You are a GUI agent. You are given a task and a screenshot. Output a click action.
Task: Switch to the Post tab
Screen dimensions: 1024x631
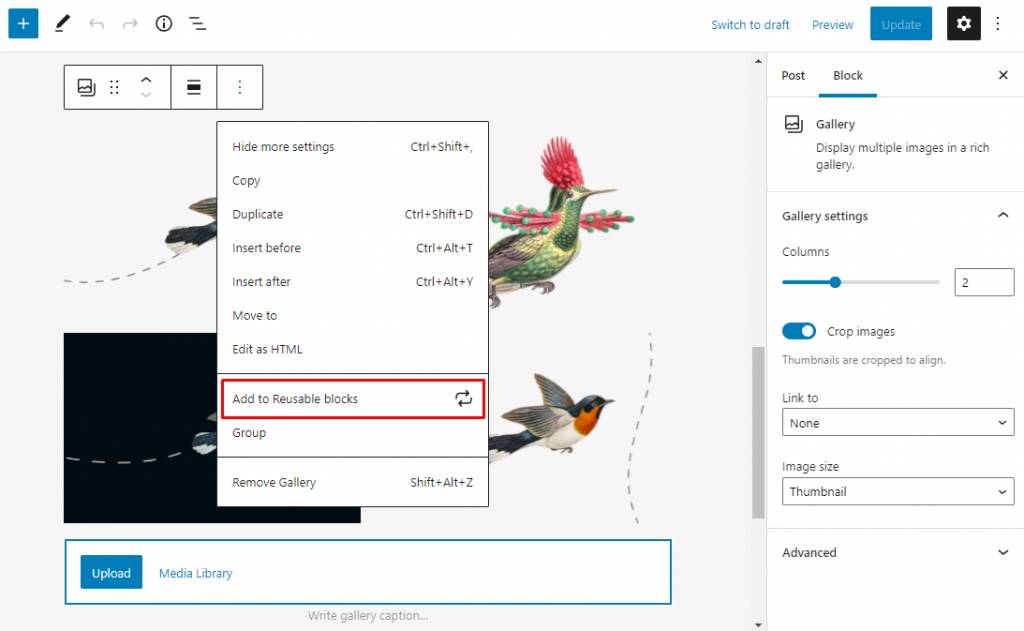(x=793, y=76)
